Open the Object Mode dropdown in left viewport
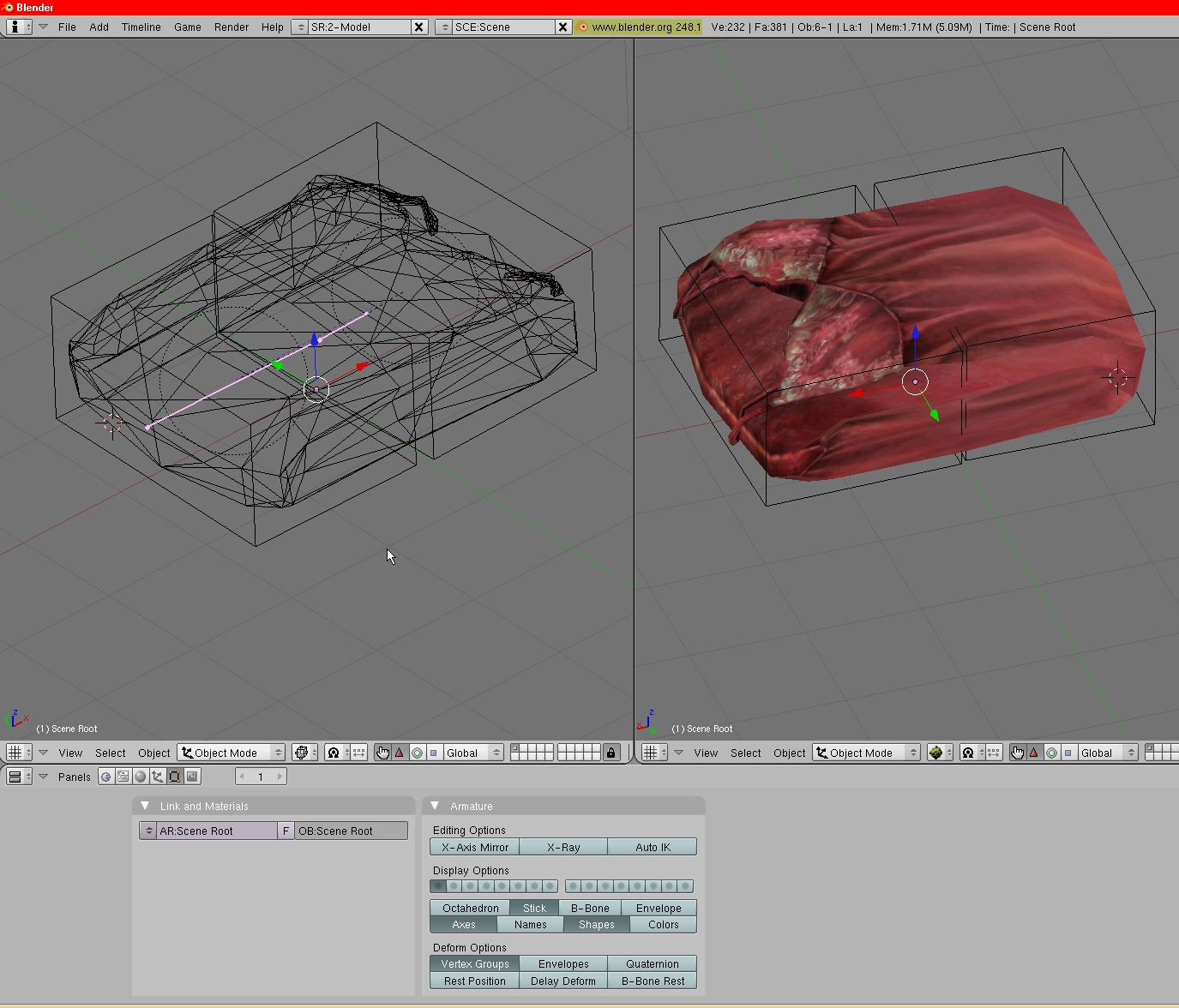The image size is (1179, 1008). [x=232, y=753]
